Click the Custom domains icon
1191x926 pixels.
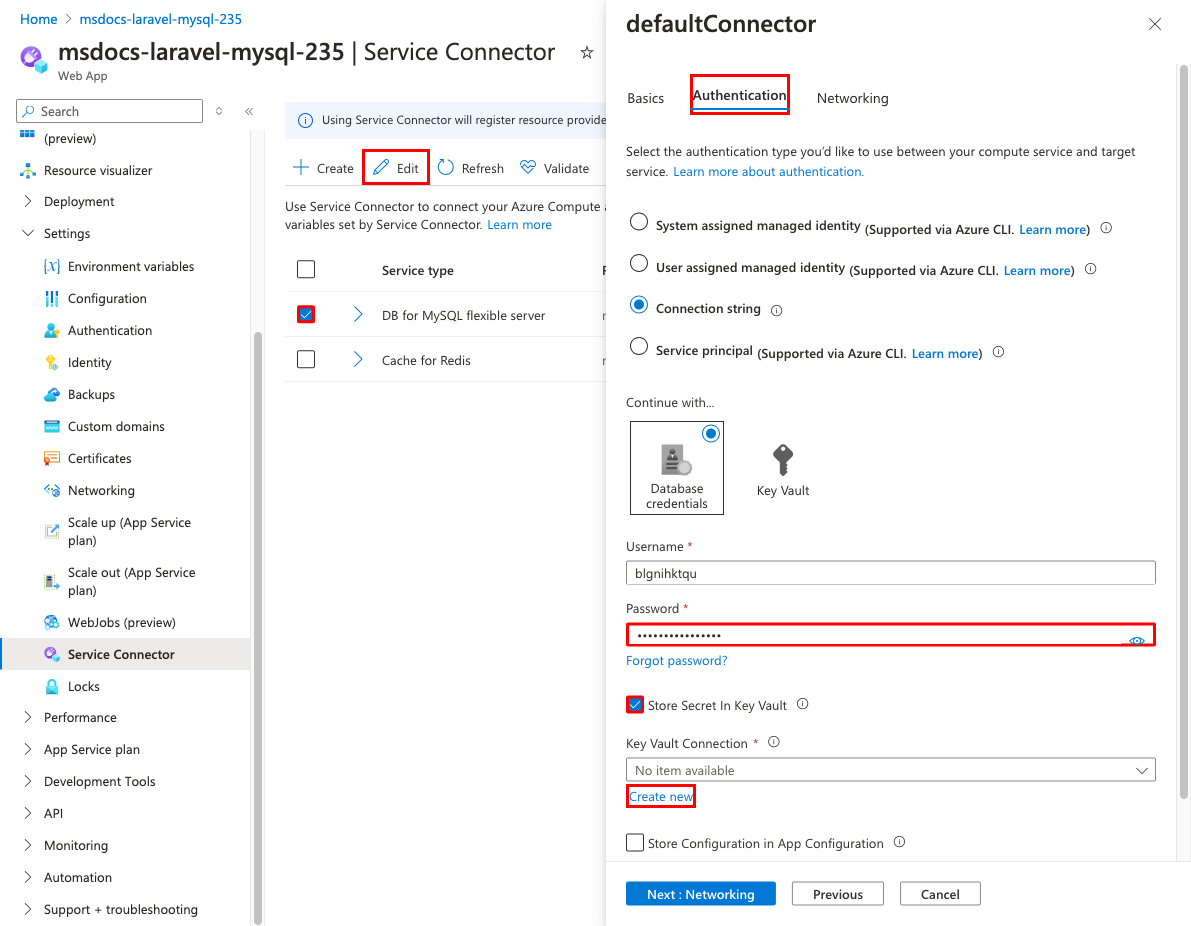(52, 426)
